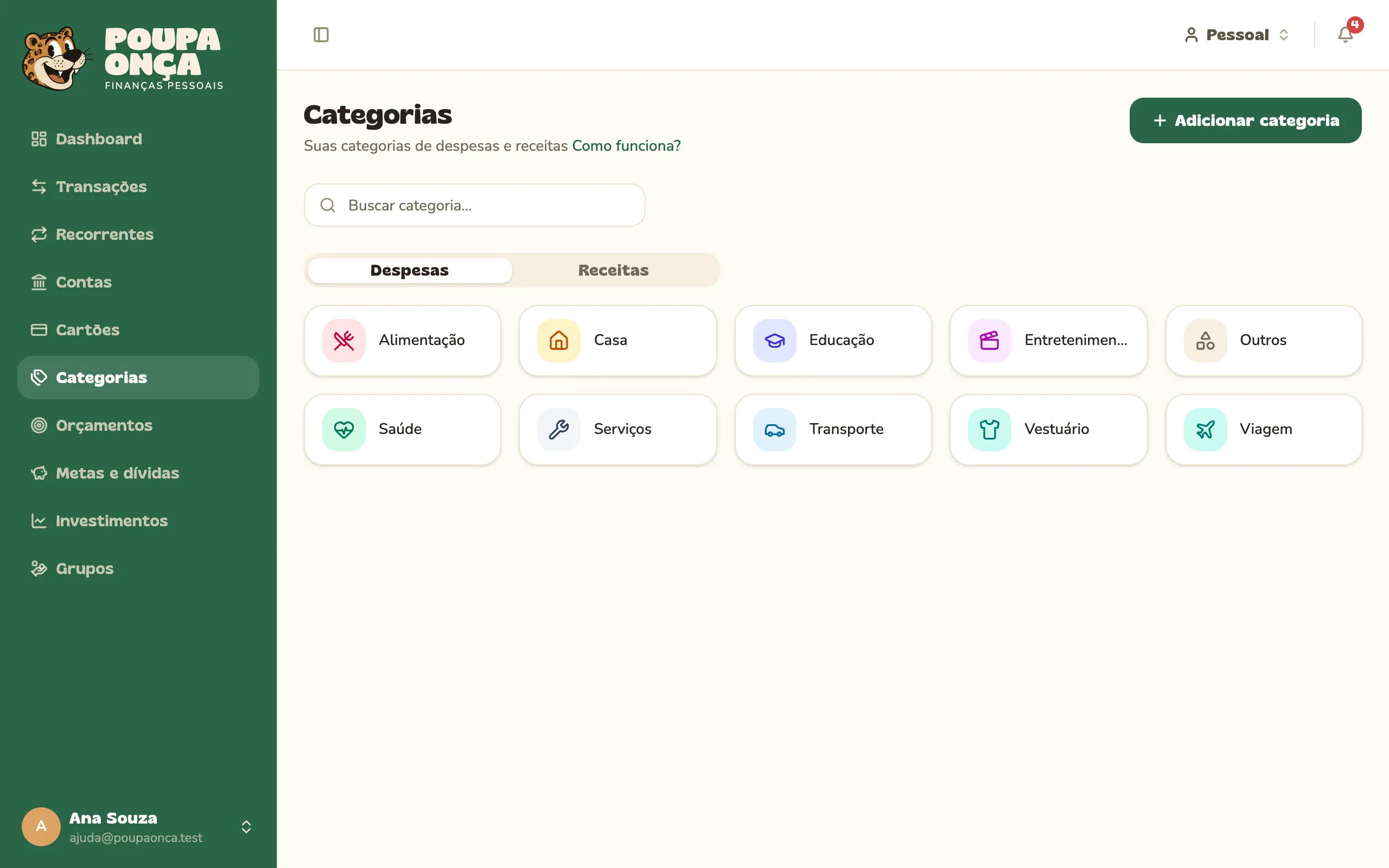Open the Como funciona? link

coord(626,146)
